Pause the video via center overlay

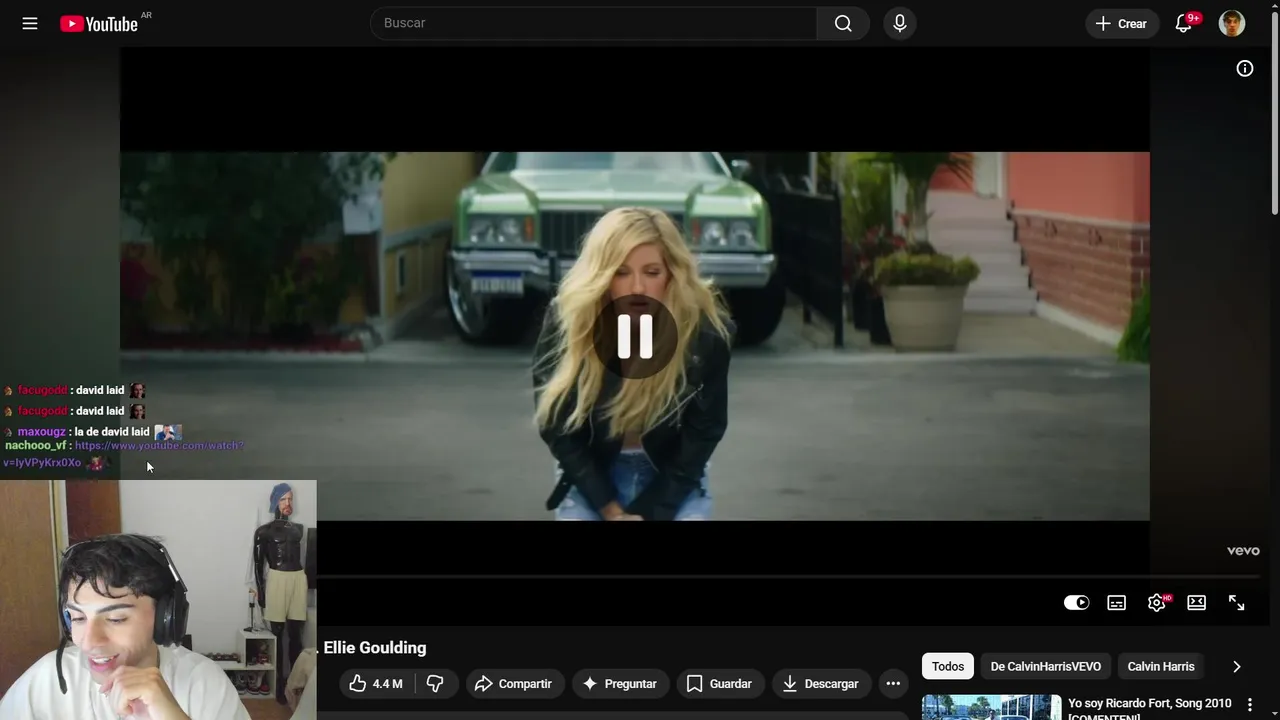[635, 336]
